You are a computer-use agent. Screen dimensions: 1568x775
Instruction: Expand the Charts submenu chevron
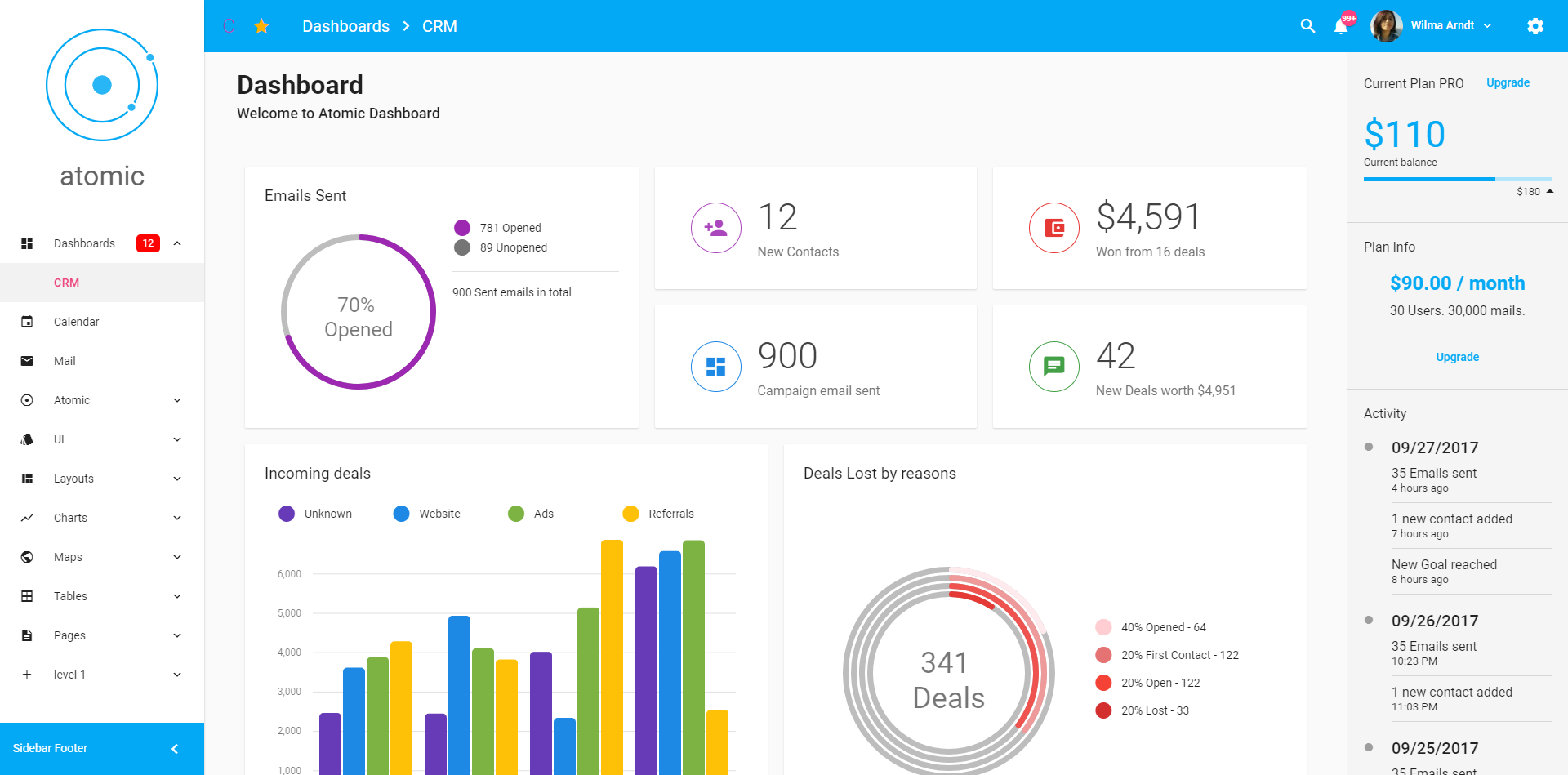pos(177,518)
